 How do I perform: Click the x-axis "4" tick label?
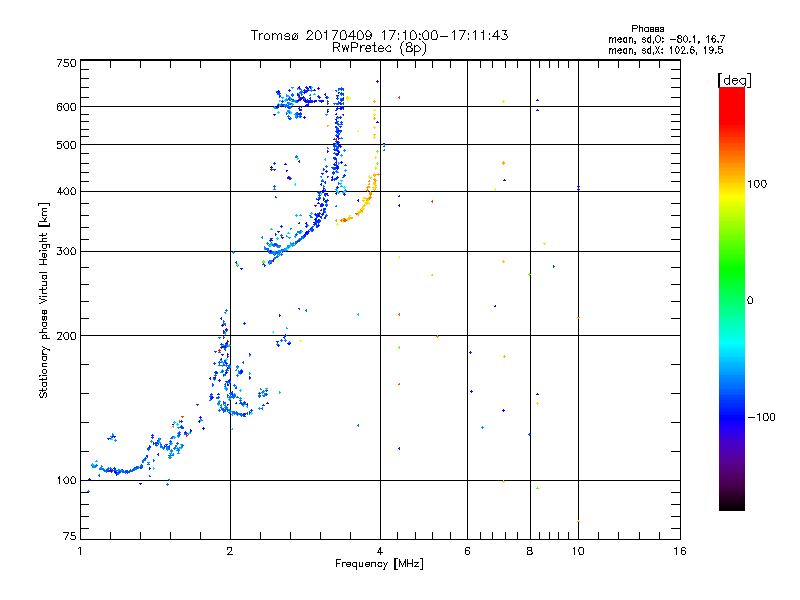pyautogui.click(x=380, y=551)
